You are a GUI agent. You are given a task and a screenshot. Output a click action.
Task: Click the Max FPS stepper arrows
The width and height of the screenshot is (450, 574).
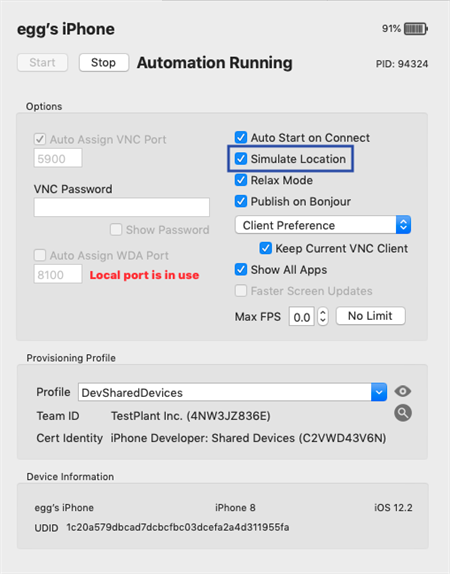point(323,316)
